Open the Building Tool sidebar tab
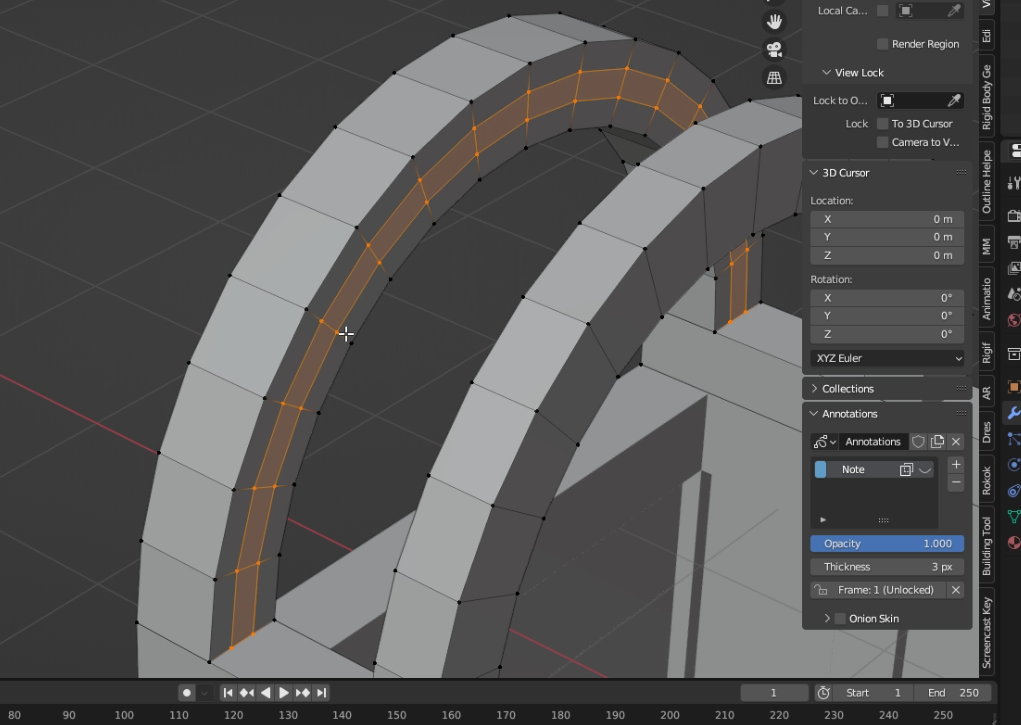This screenshot has height=725, width=1021. click(x=987, y=546)
